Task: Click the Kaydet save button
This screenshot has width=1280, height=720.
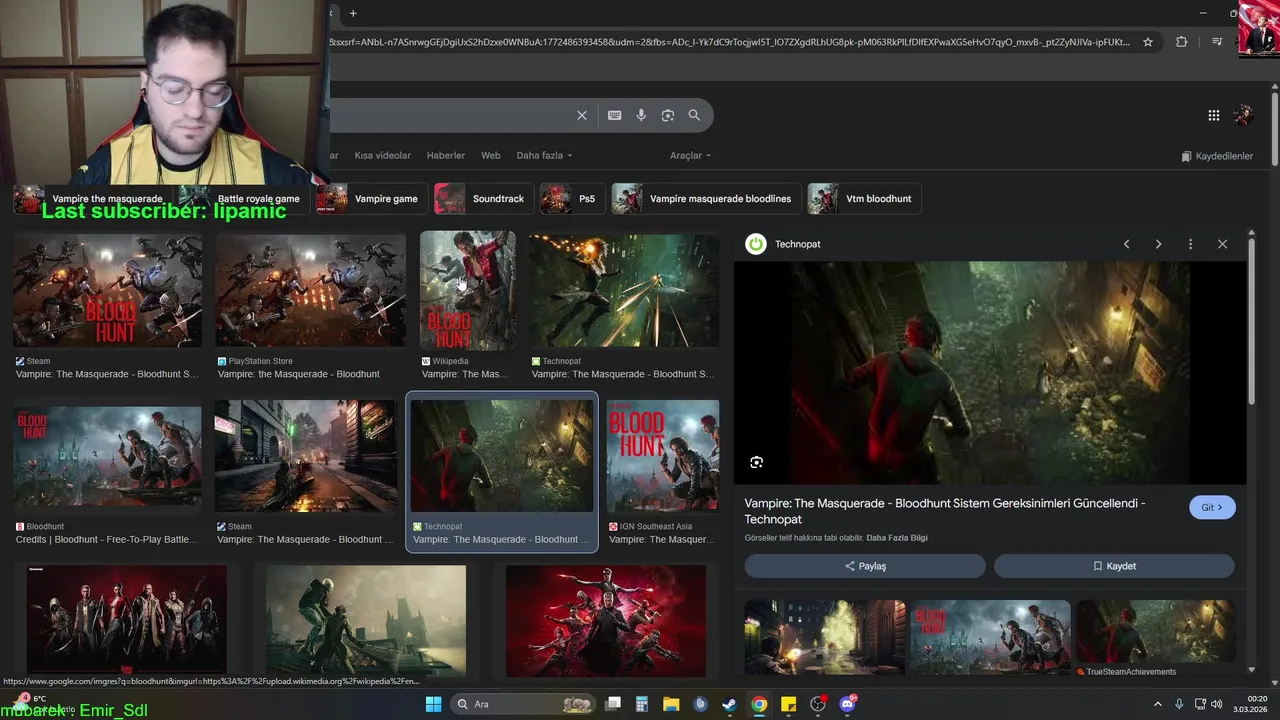Action: [x=1114, y=566]
